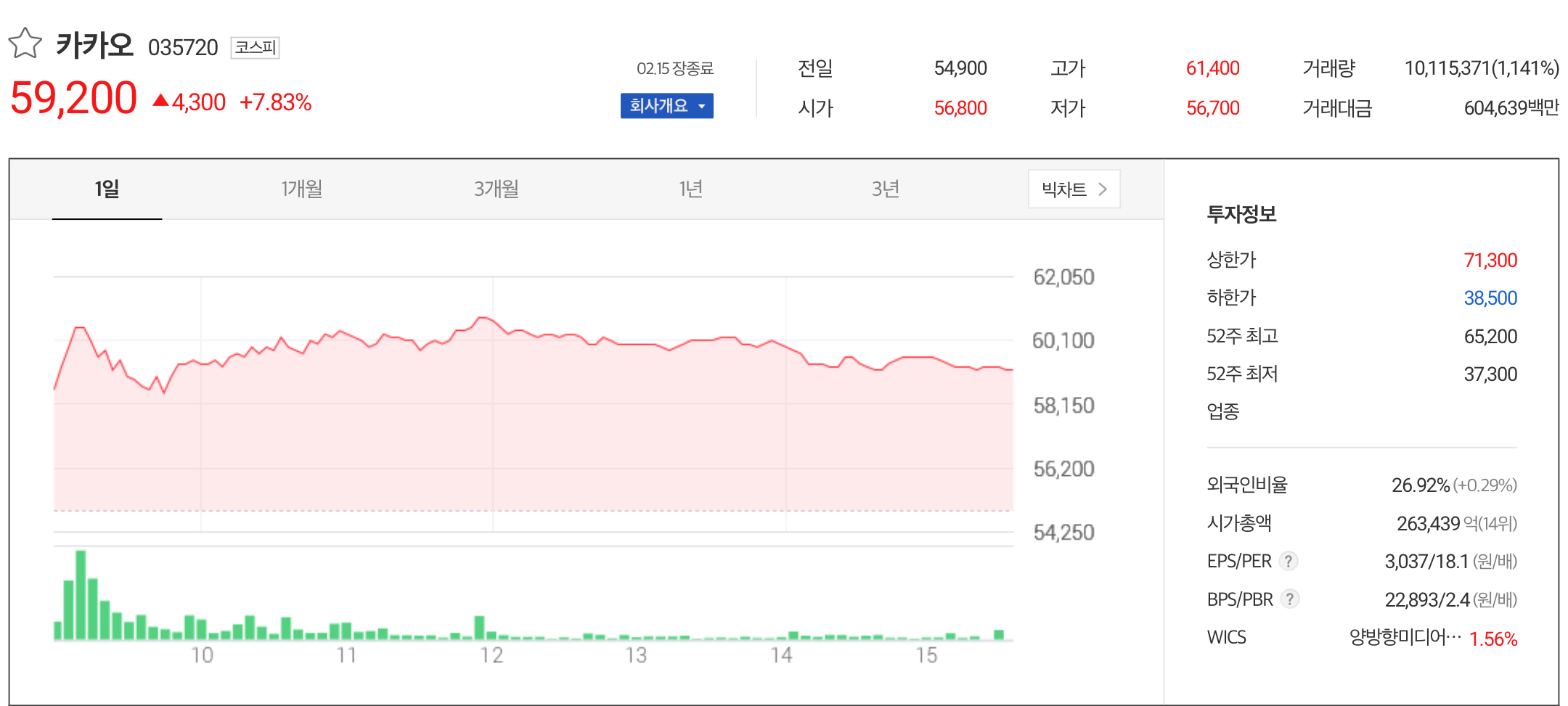Click the 시가 value 56,800
1568x706 pixels.
[960, 108]
